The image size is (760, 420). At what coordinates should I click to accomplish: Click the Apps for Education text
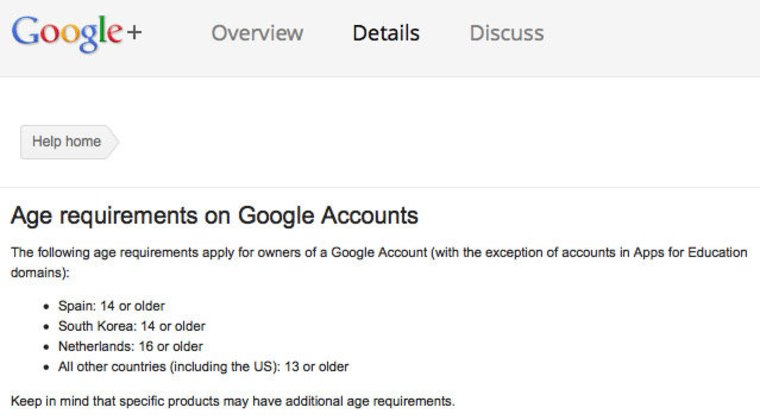pos(690,252)
